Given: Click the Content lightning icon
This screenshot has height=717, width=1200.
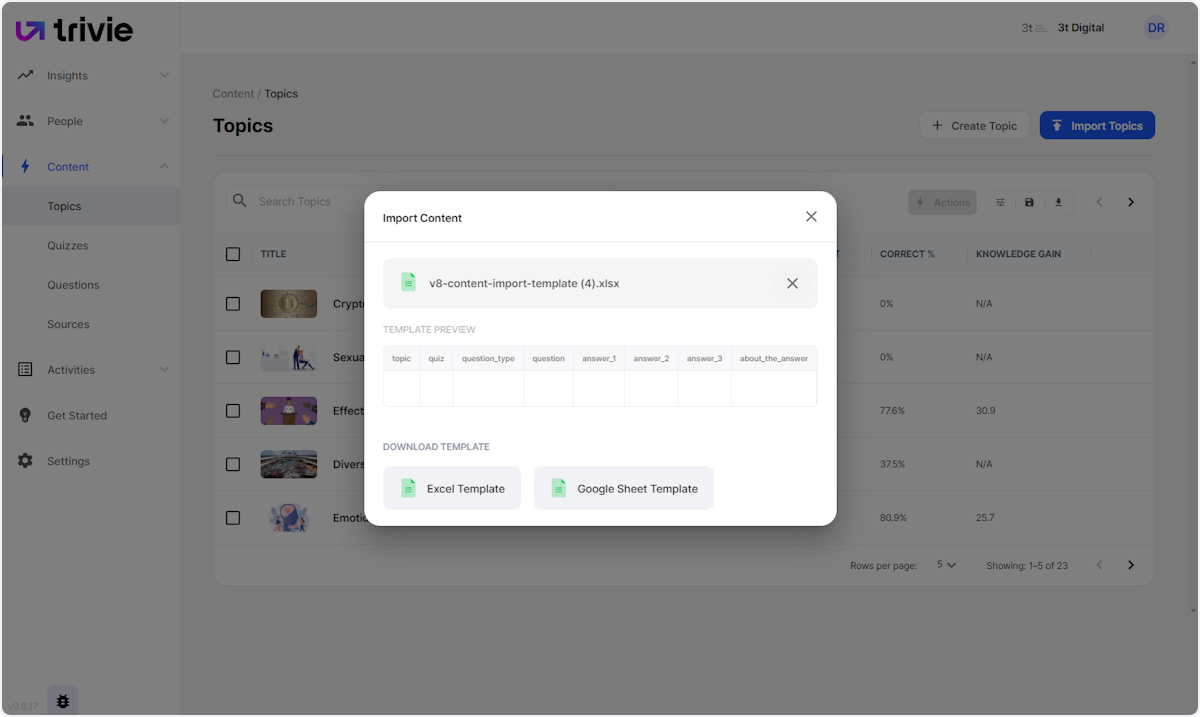Looking at the screenshot, I should coord(24,166).
